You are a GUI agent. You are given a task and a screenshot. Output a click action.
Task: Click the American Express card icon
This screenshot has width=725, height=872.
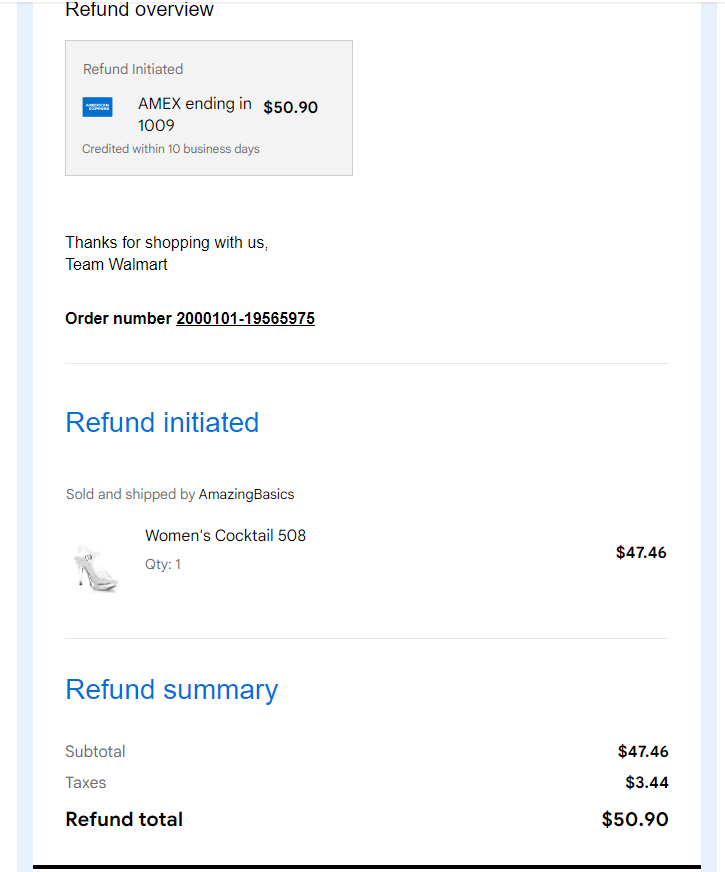(x=97, y=107)
